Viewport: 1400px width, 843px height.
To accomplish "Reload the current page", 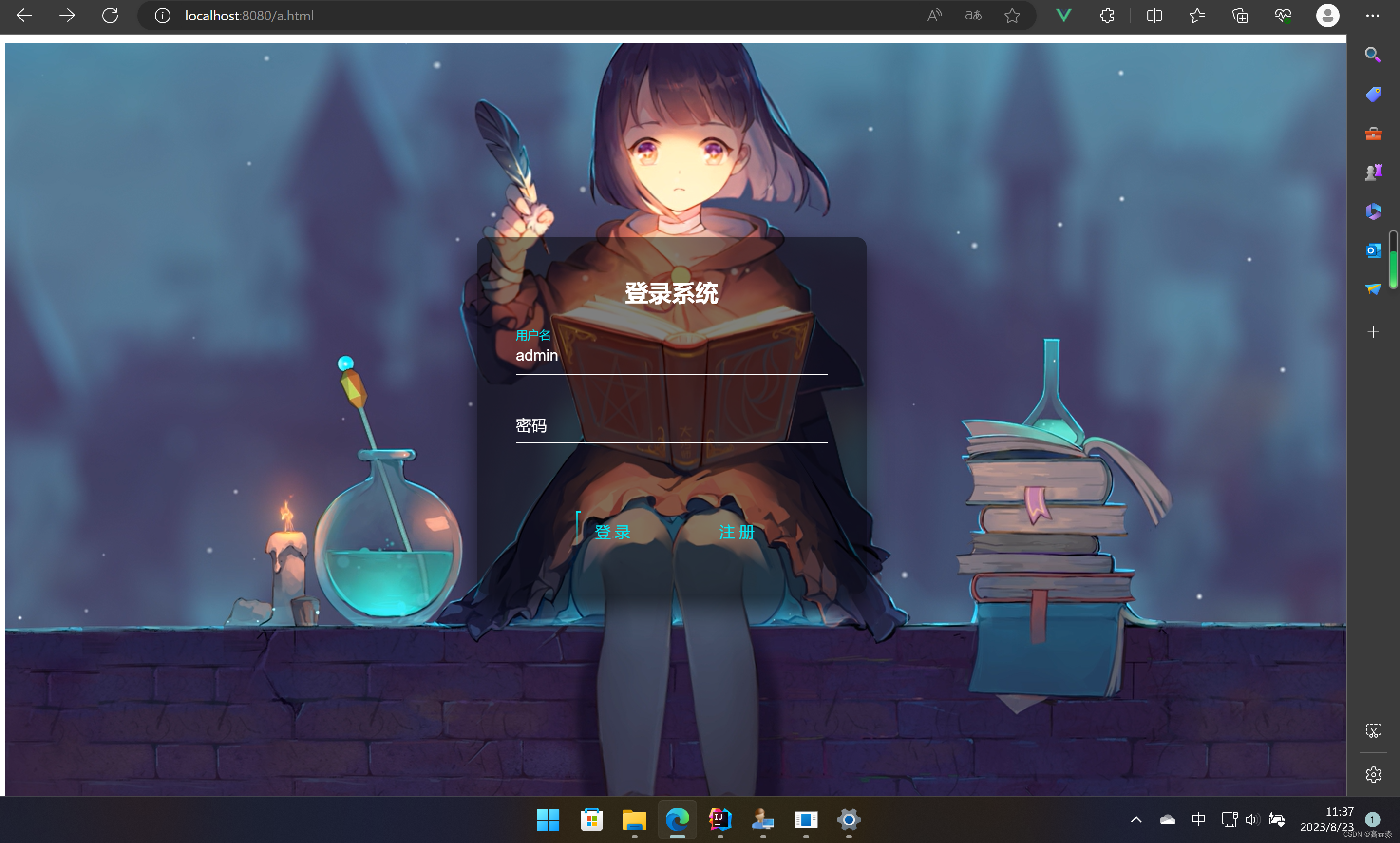I will [x=110, y=15].
